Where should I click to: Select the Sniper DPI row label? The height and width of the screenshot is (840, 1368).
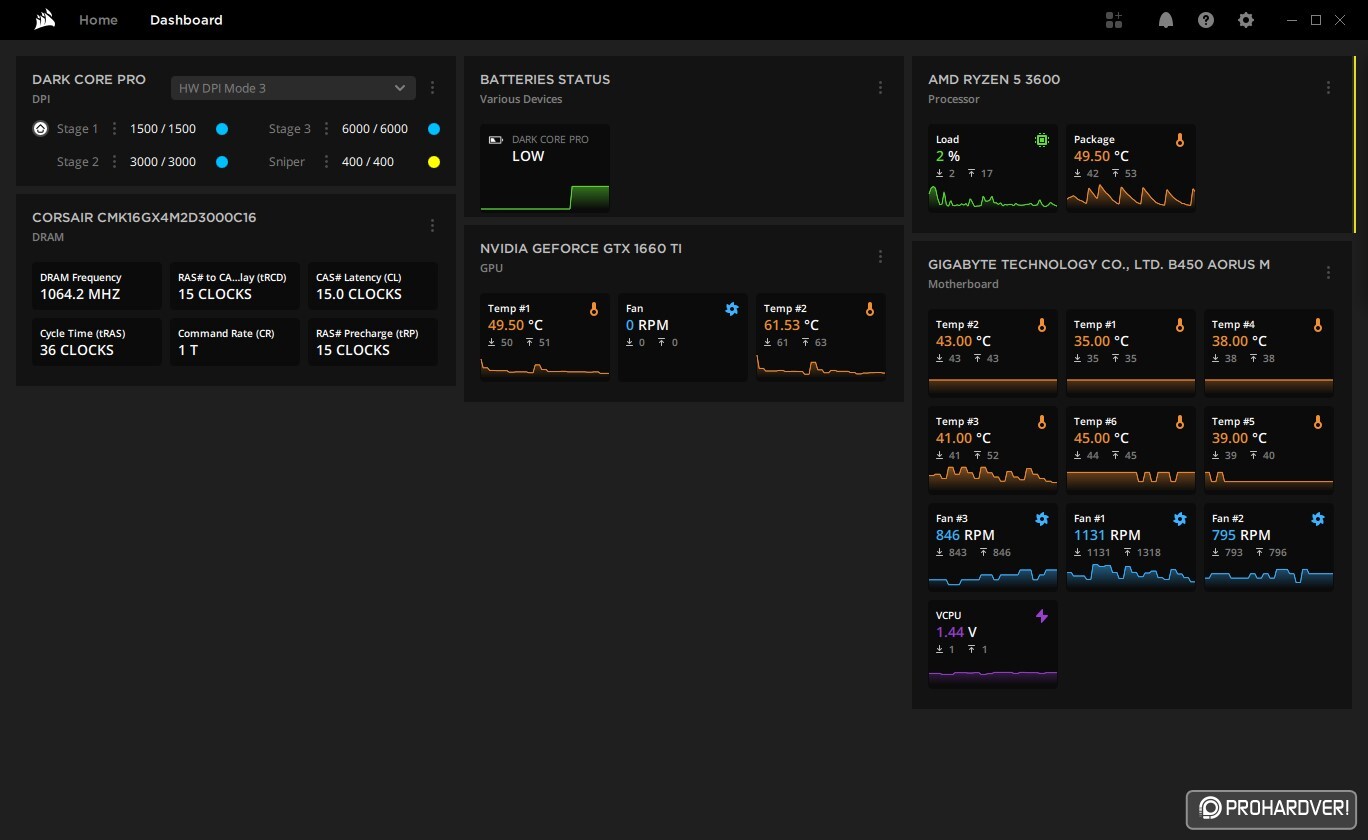pyautogui.click(x=287, y=162)
